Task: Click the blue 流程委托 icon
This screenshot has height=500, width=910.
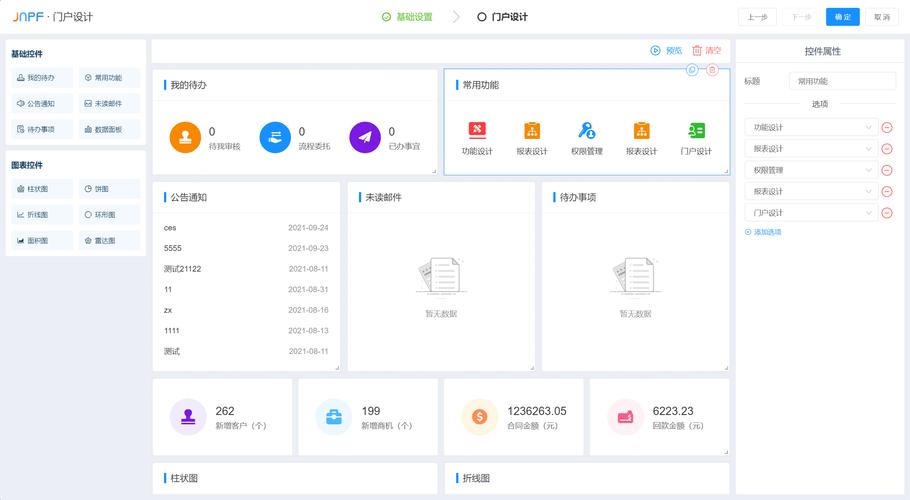Action: 275,138
